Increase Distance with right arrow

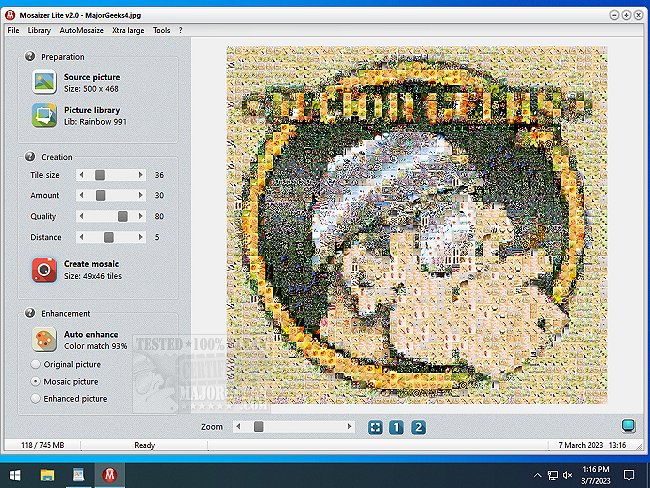coord(141,237)
